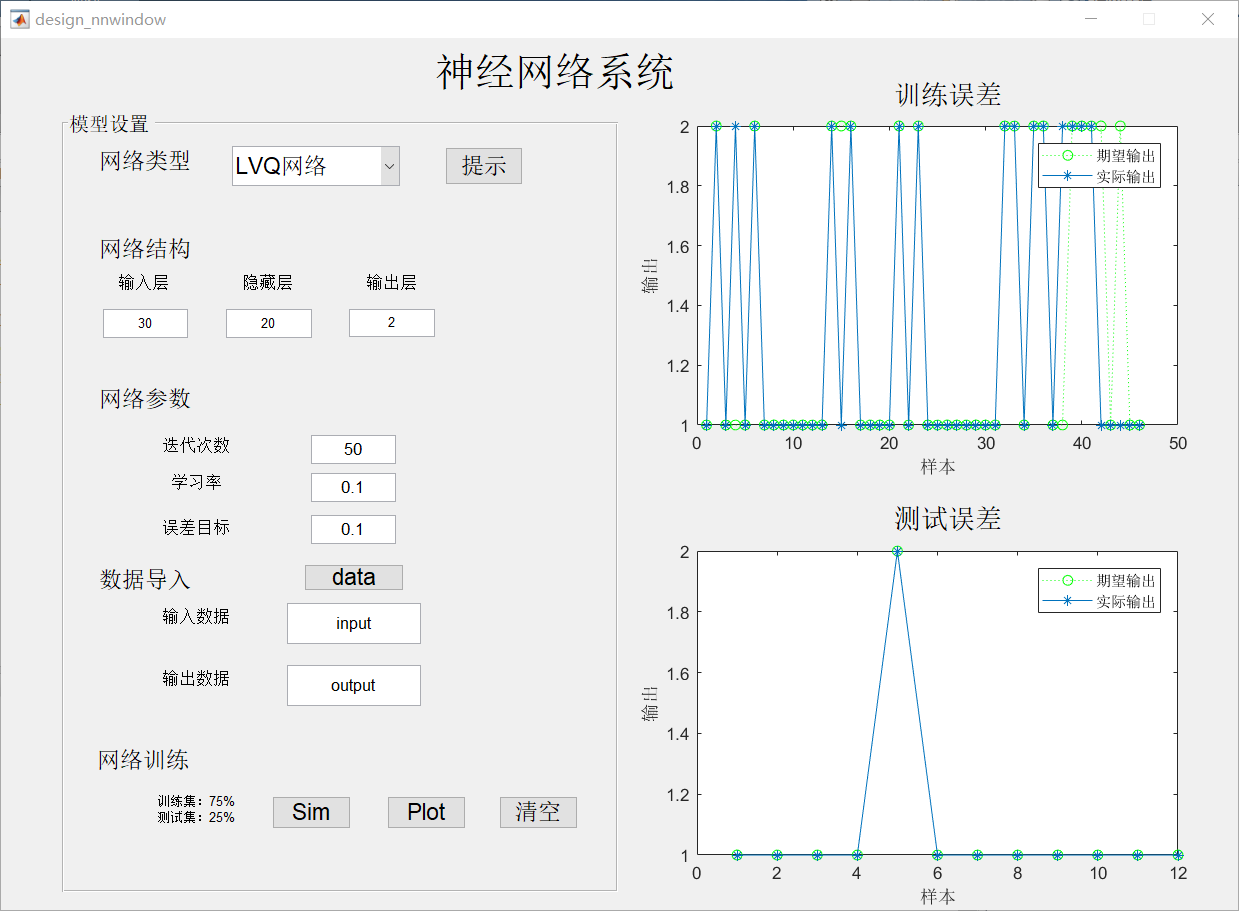The image size is (1239, 911).
Task: Open the network type dropdown showing LVQ网络
Action: click(x=315, y=165)
